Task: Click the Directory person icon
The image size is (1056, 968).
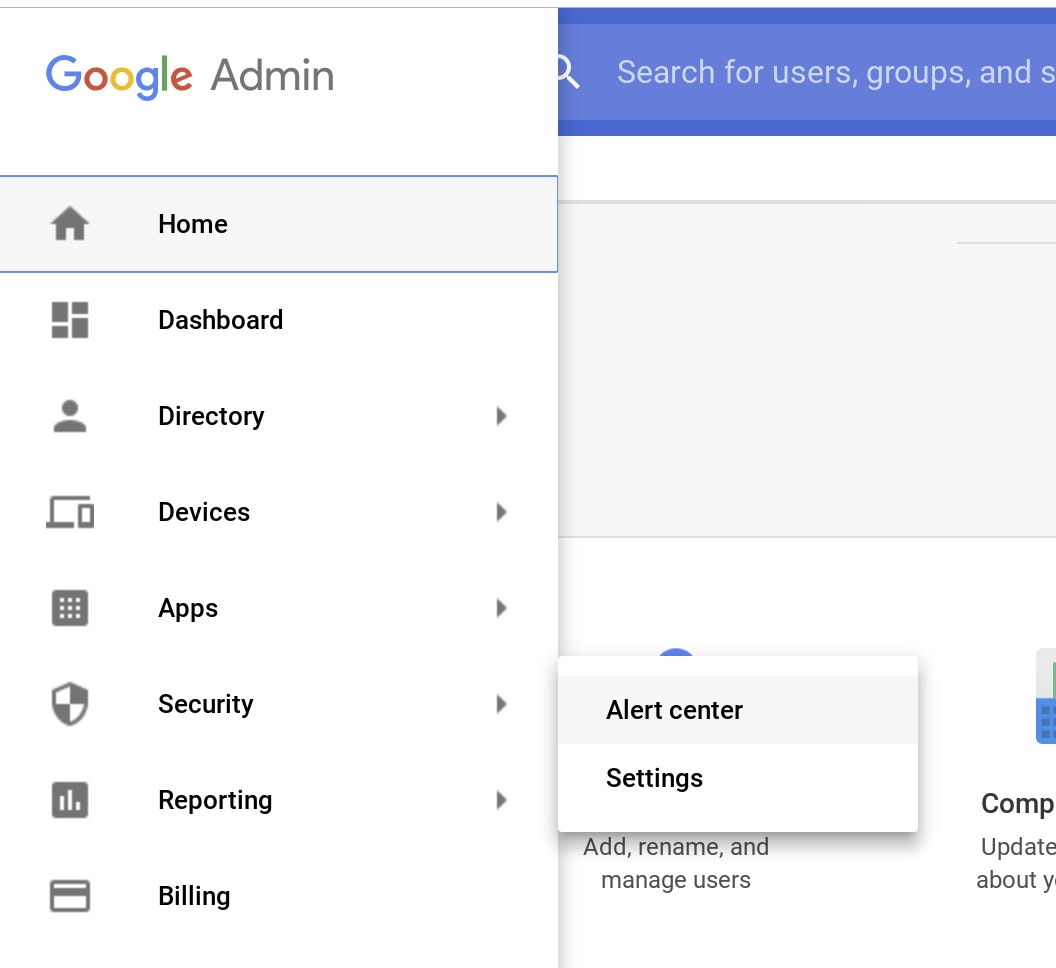Action: pyautogui.click(x=70, y=416)
